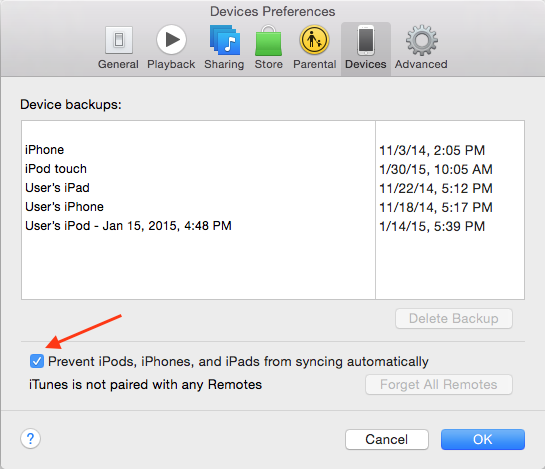Select the User's iPad backup row
This screenshot has height=469, width=545.
(x=273, y=188)
